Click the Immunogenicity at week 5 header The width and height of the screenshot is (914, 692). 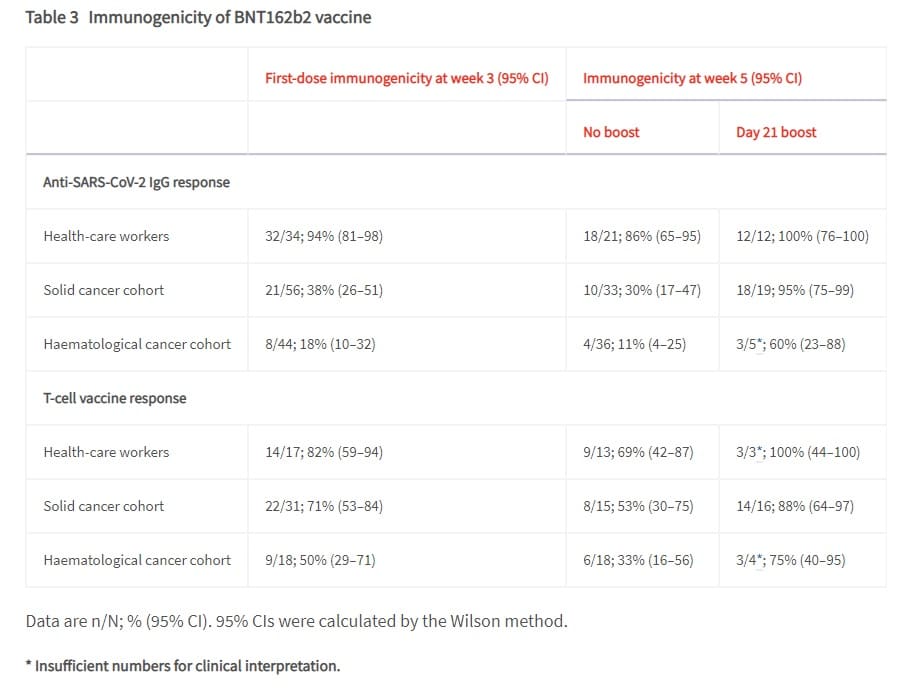(x=692, y=78)
